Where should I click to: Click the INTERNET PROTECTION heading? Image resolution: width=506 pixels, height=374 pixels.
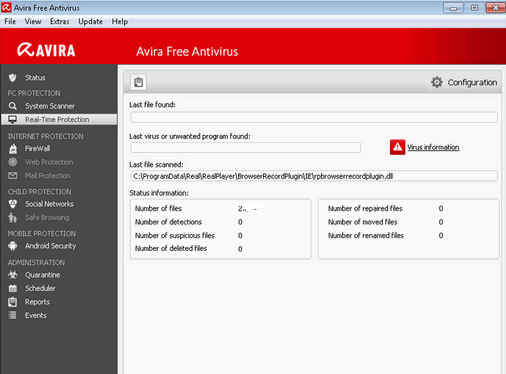coord(46,136)
